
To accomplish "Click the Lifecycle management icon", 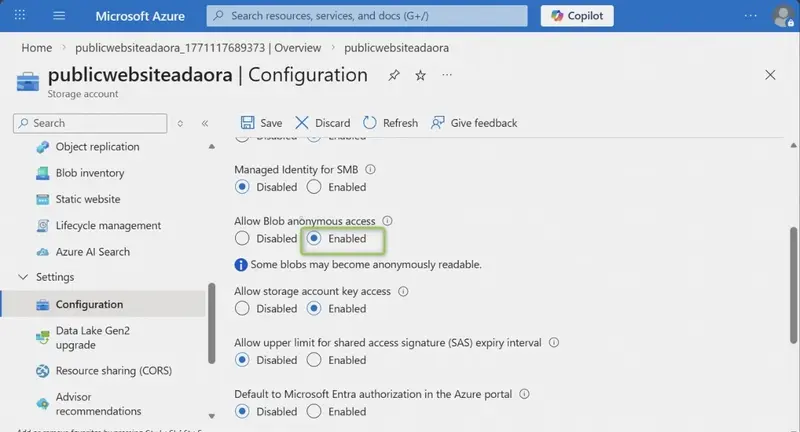I will pyautogui.click(x=43, y=225).
